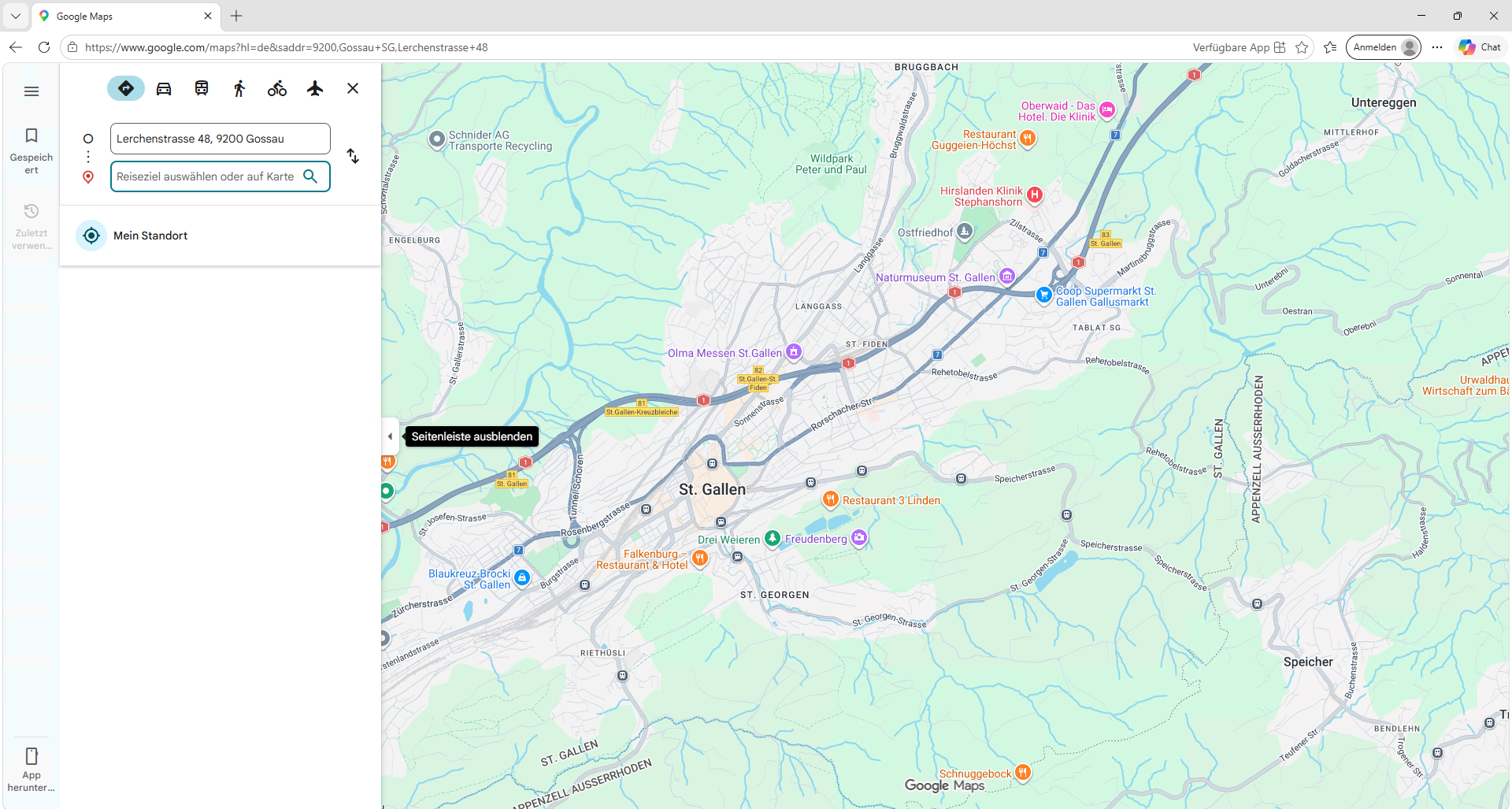The width and height of the screenshot is (1512, 809).
Task: Click the Olma Messen St.Gallen marker
Action: (794, 352)
